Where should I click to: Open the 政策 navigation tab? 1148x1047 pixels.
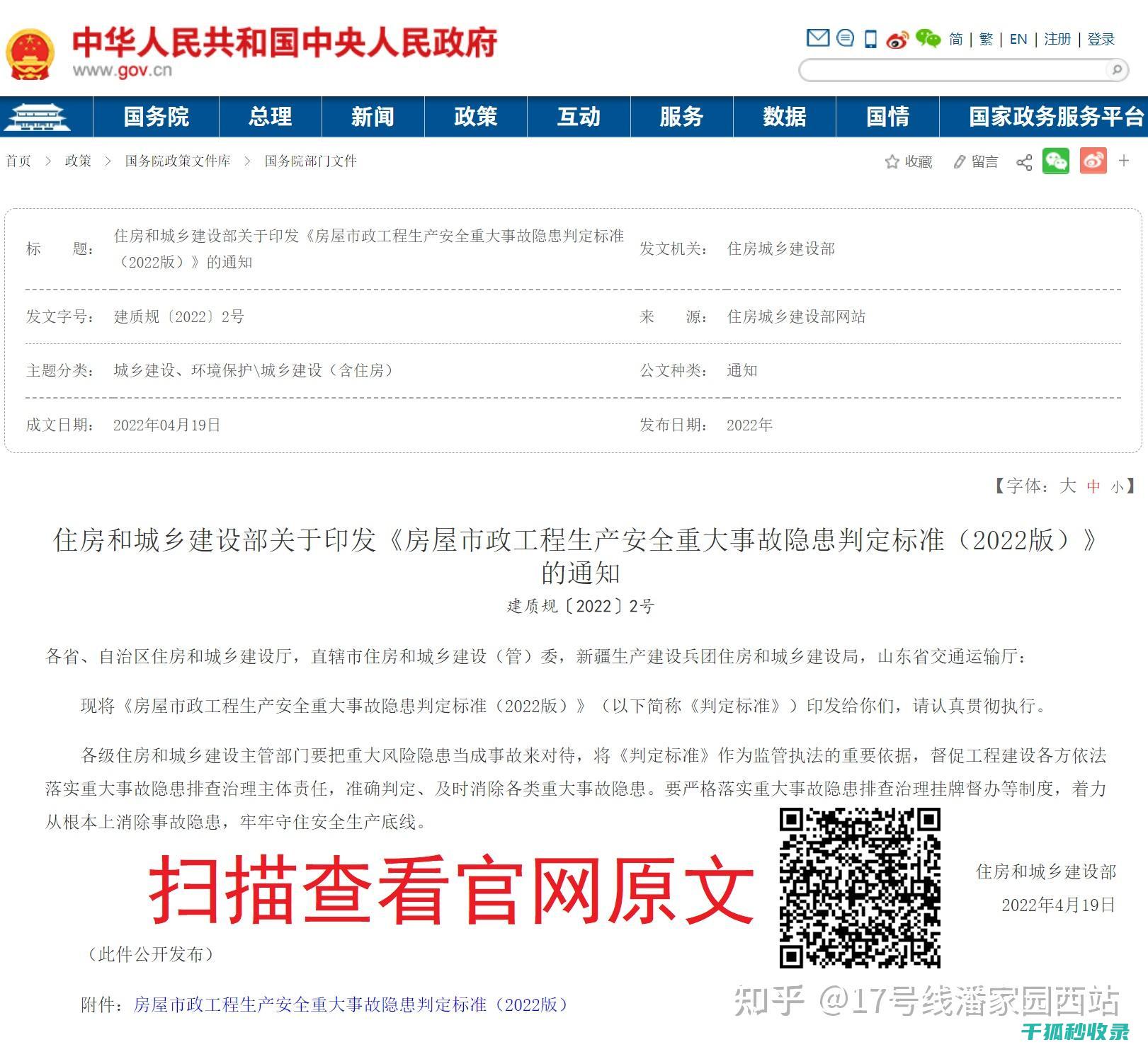pyautogui.click(x=476, y=117)
